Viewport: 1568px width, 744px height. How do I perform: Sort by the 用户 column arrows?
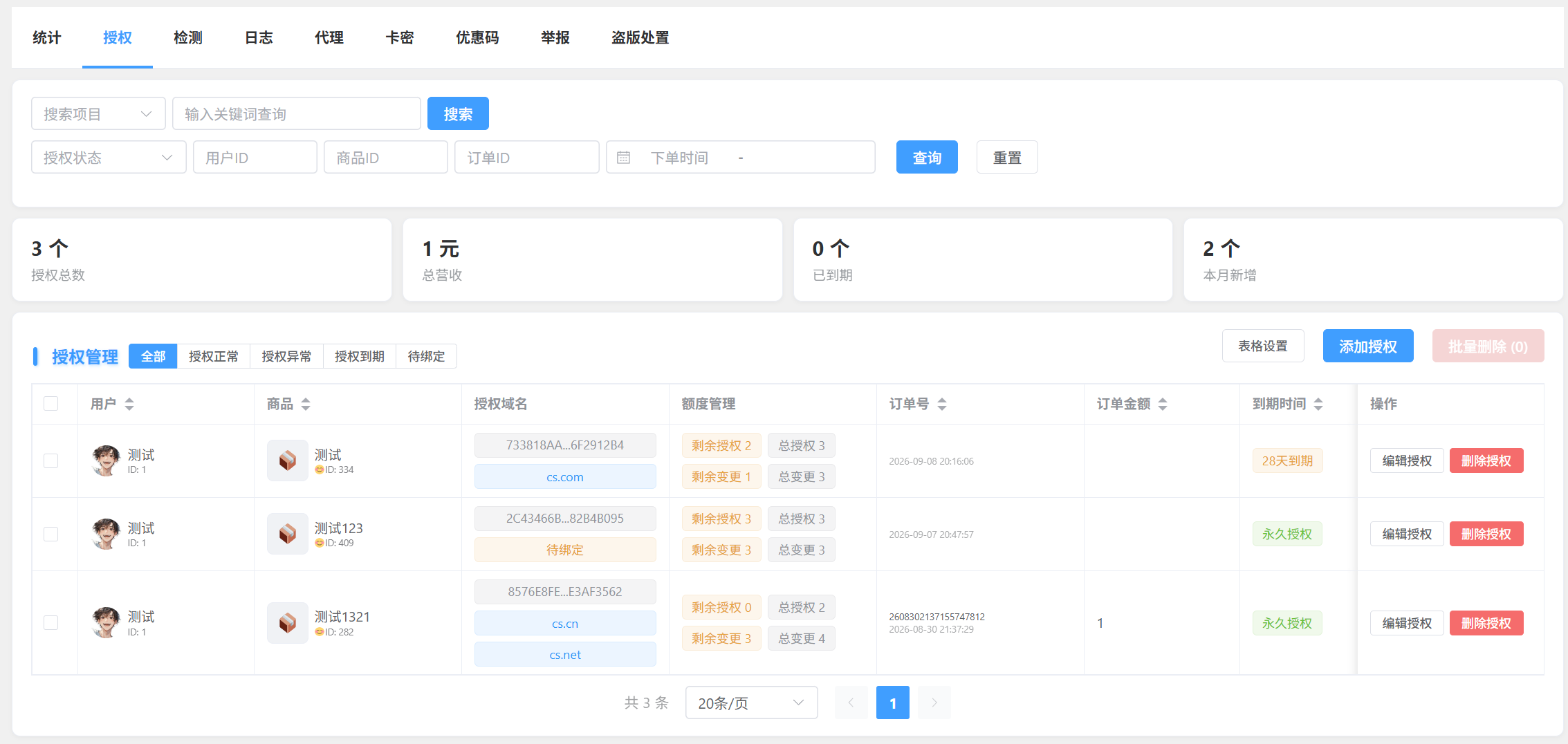tap(129, 404)
